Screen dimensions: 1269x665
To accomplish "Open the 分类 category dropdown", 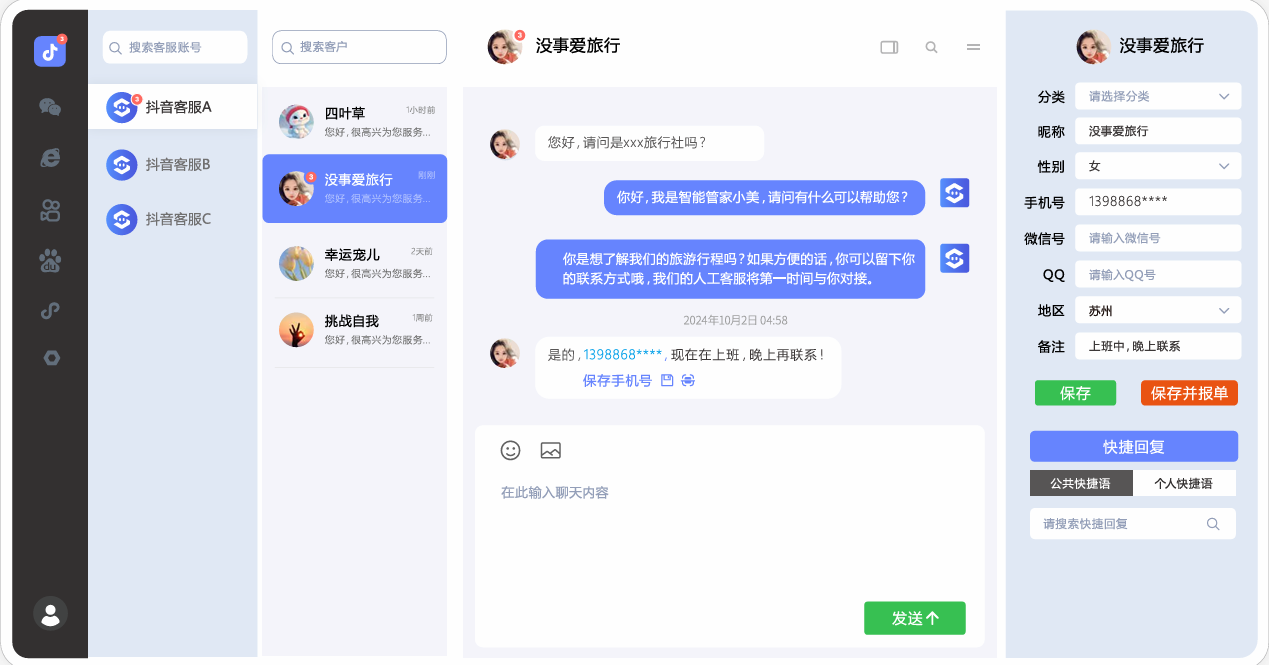I will pyautogui.click(x=1157, y=96).
